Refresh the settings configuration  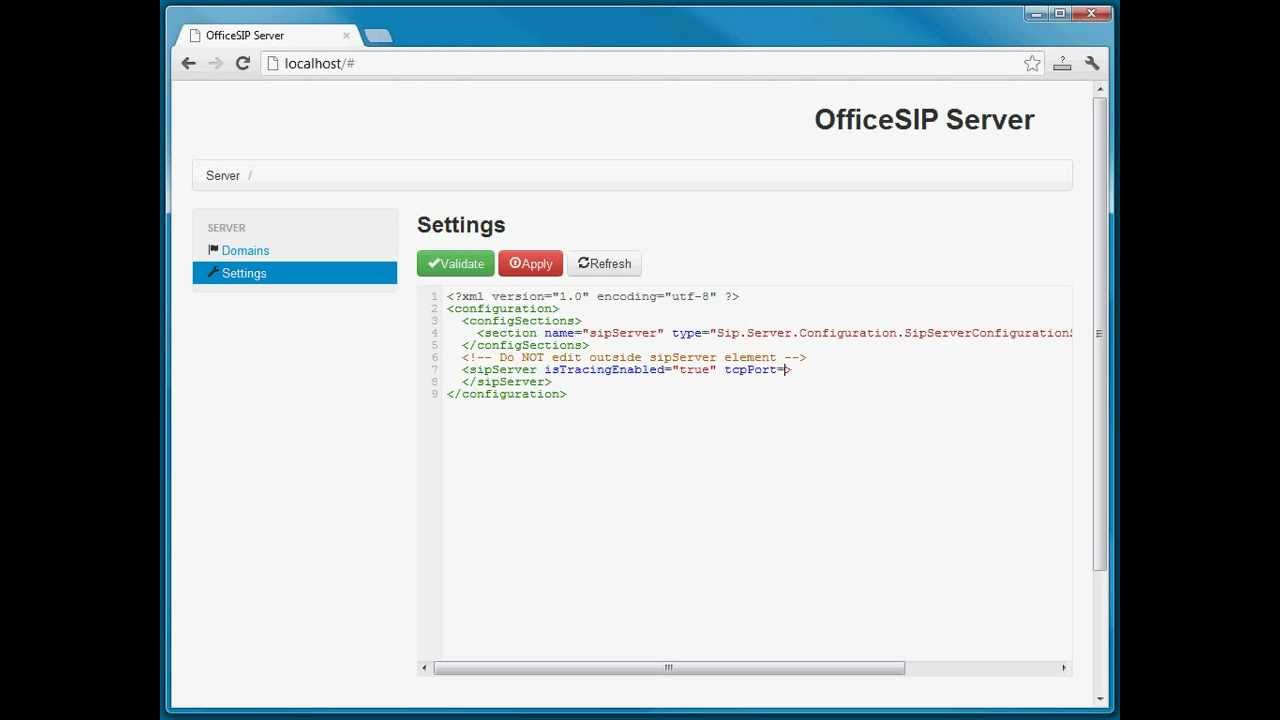tap(605, 264)
